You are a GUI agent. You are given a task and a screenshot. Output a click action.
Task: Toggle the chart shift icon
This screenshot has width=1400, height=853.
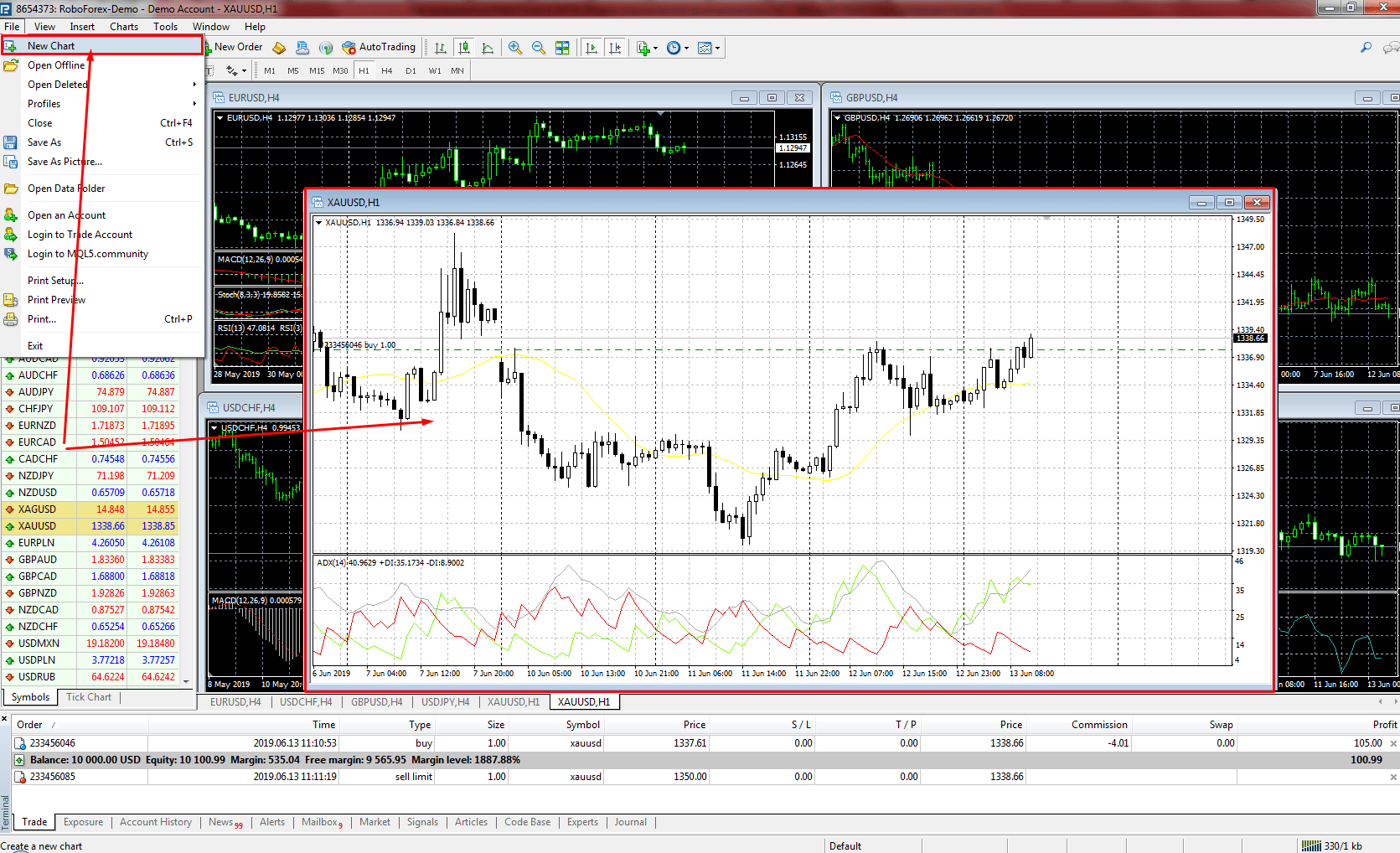(x=615, y=48)
